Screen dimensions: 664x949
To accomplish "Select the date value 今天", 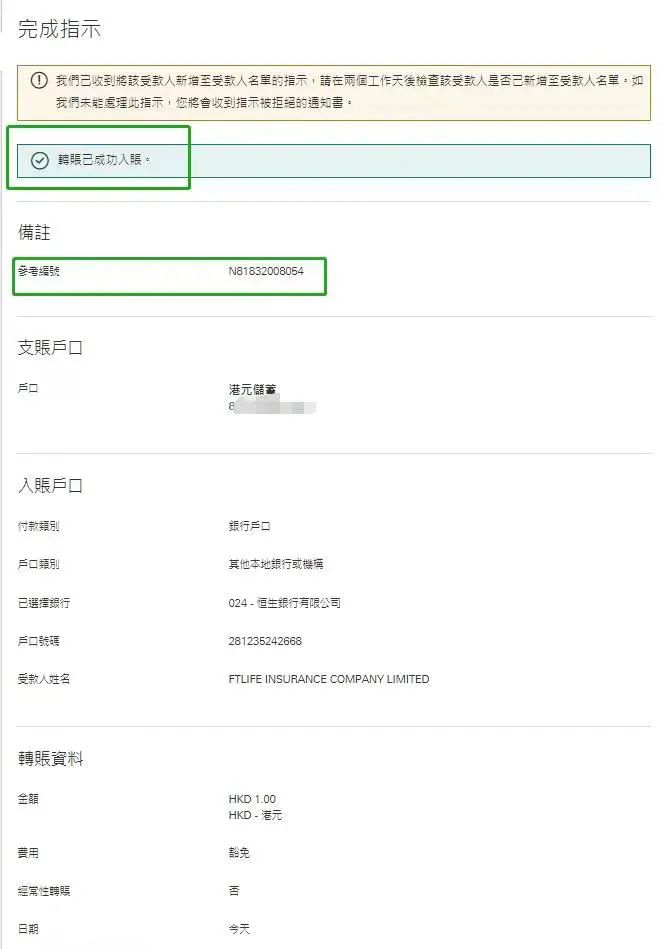I will (x=238, y=929).
